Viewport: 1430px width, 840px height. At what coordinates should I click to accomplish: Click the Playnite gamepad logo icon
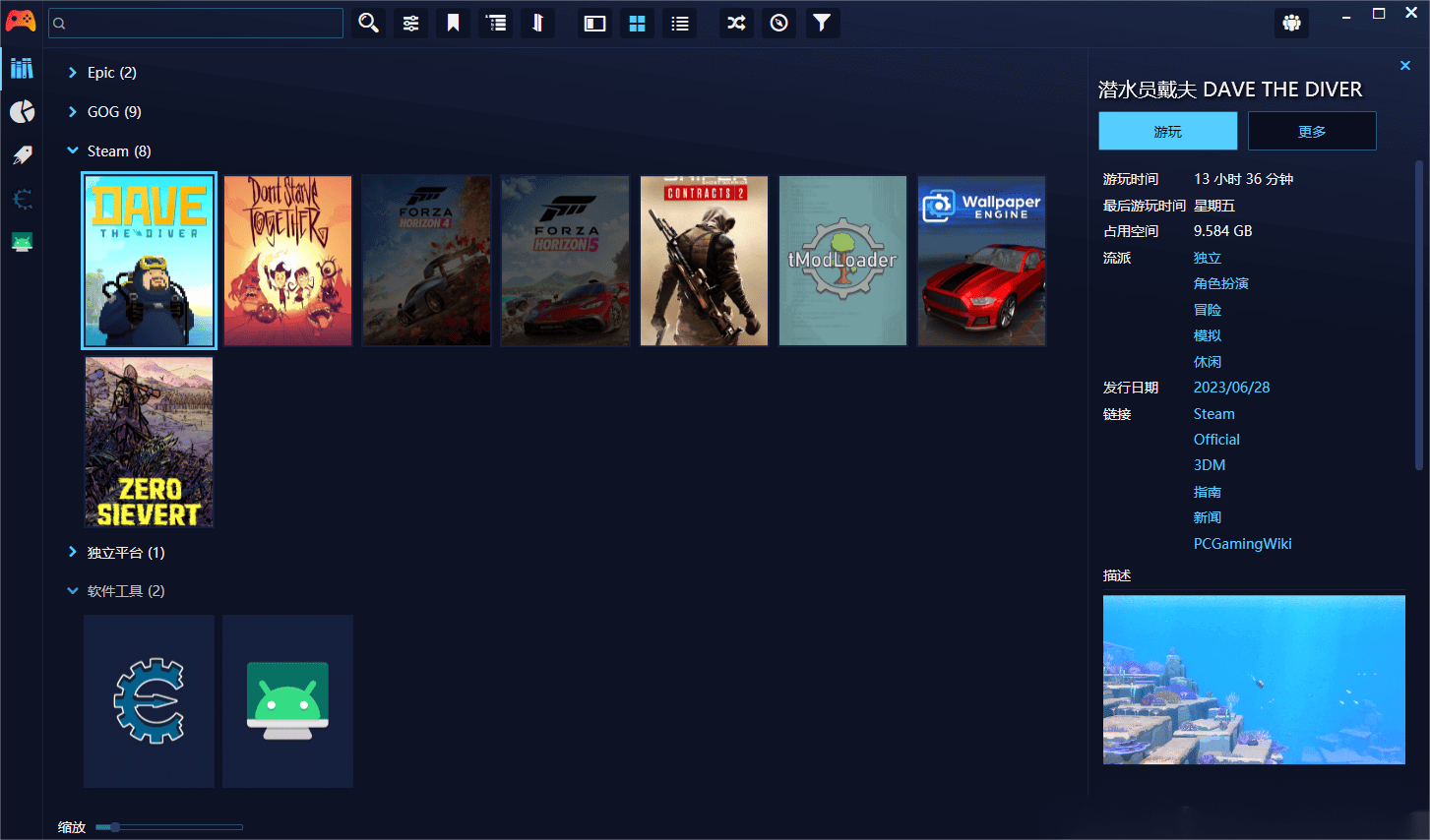point(21,22)
